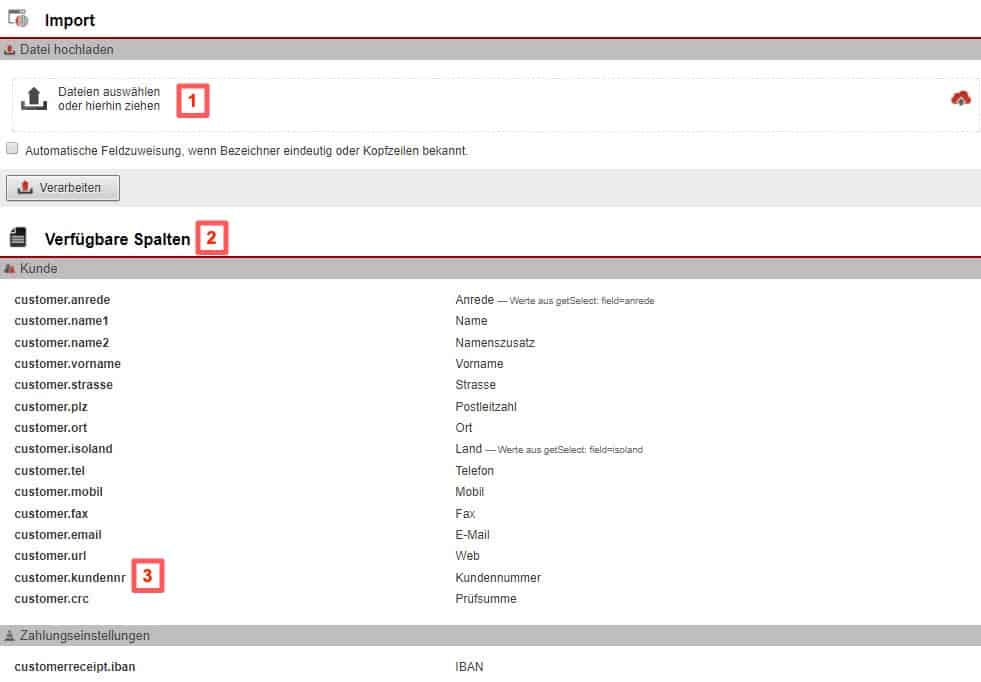981x682 pixels.
Task: Click the Import page icon in the title
Action: pyautogui.click(x=18, y=17)
